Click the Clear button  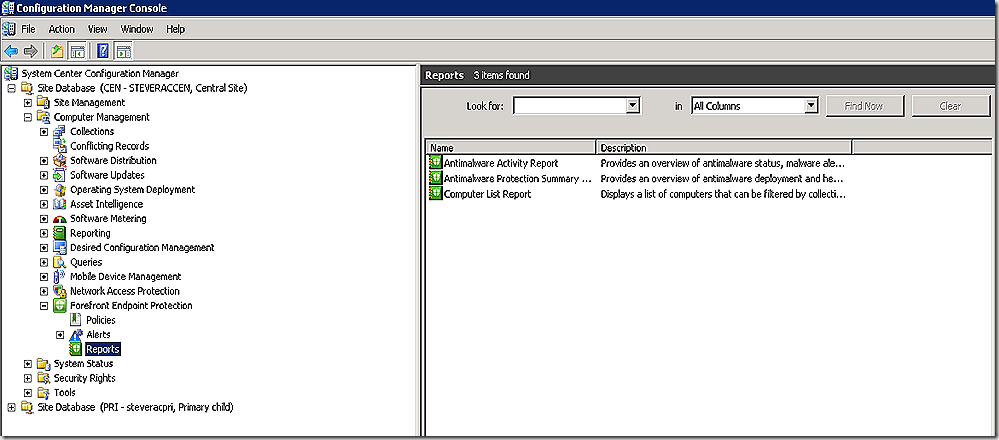[950, 106]
